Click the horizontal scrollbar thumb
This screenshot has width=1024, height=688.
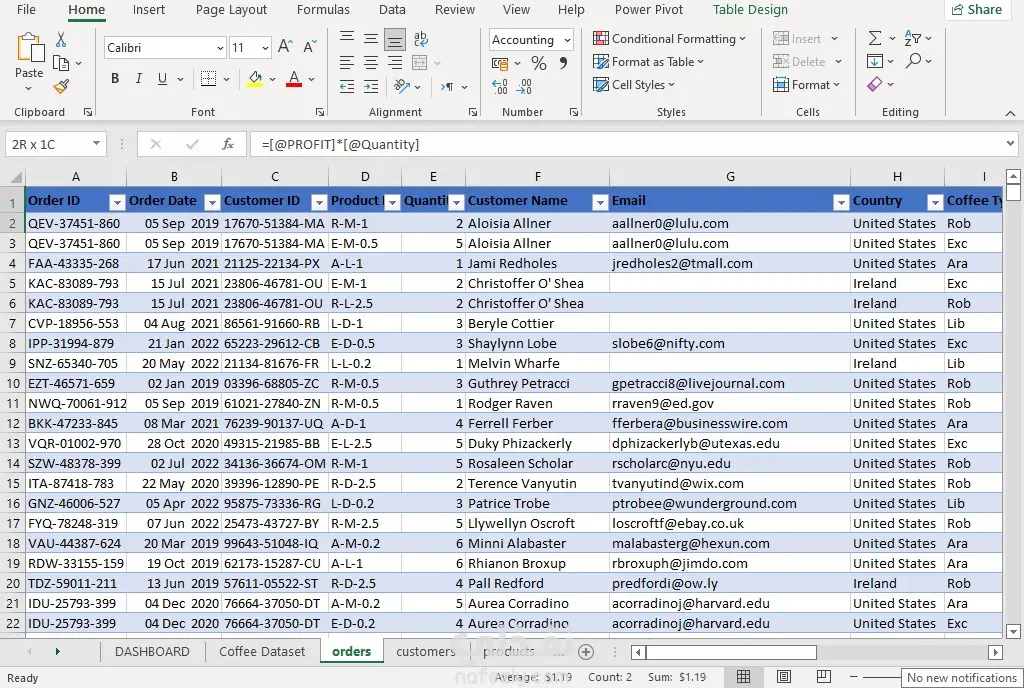731,651
